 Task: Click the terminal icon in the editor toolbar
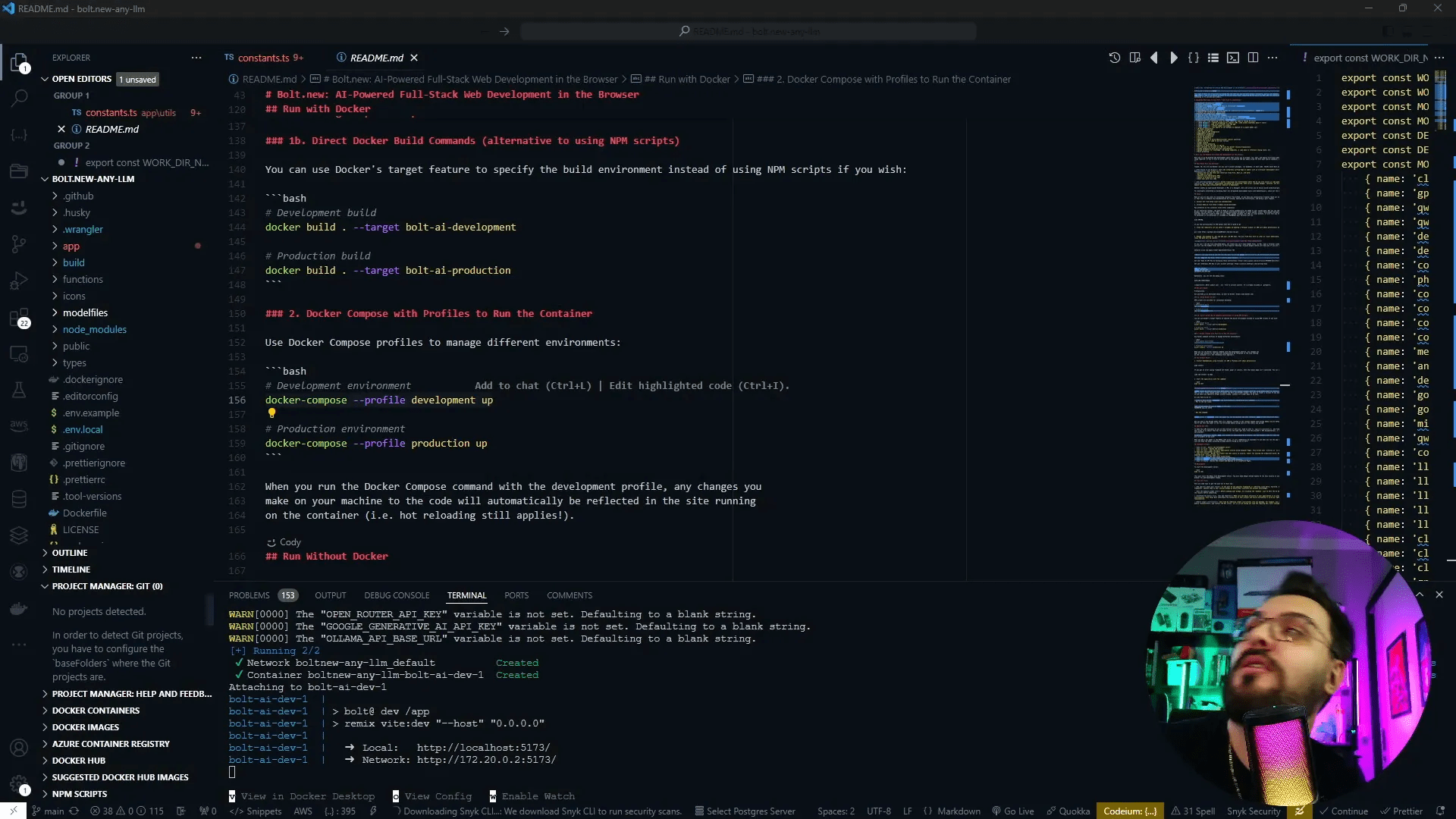1233,58
